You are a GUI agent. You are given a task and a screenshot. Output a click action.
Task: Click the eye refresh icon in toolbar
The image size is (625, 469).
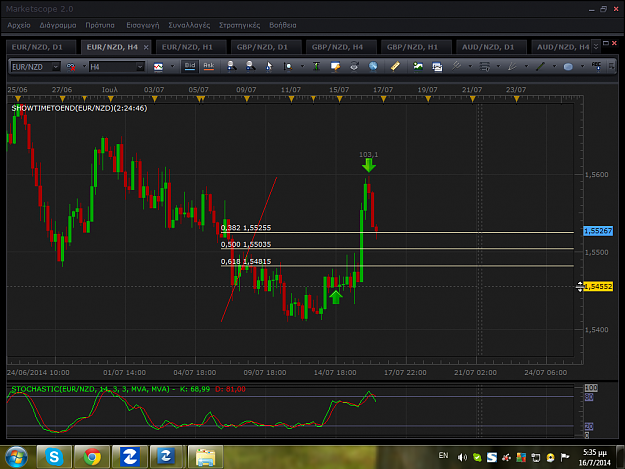(354, 66)
